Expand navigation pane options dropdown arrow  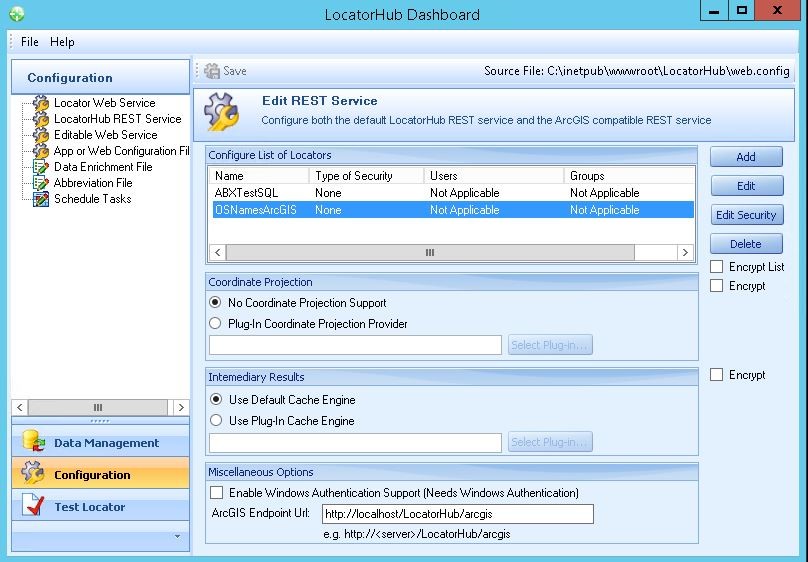[x=178, y=536]
